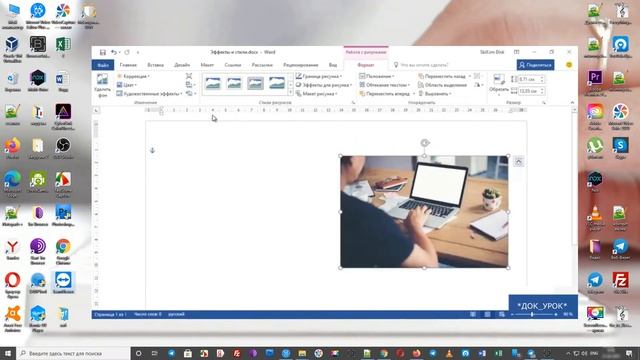
Task: Open the Wrap Text (Обтекание текстом) dropdown
Action: (385, 85)
